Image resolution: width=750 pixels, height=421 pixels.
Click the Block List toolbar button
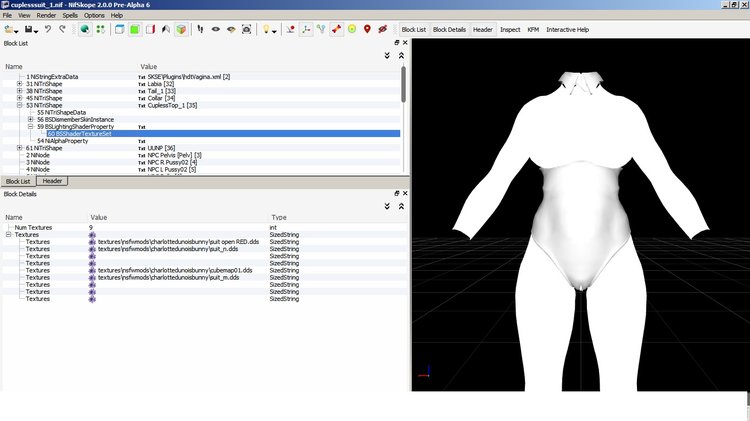click(414, 30)
